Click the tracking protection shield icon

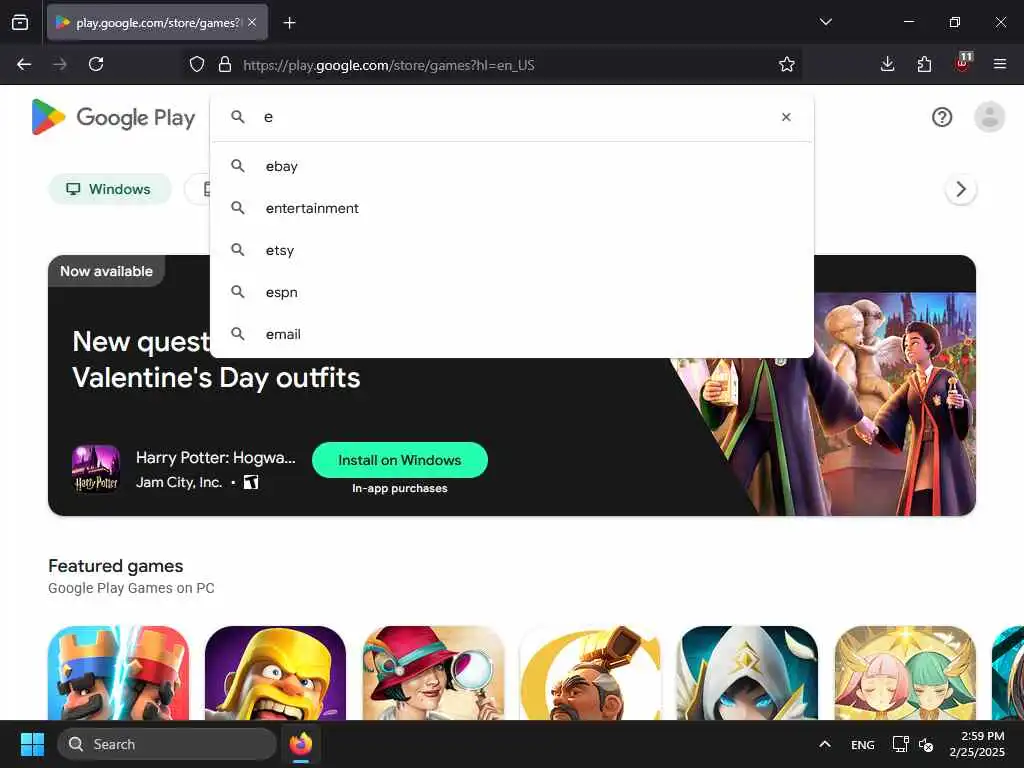(197, 65)
